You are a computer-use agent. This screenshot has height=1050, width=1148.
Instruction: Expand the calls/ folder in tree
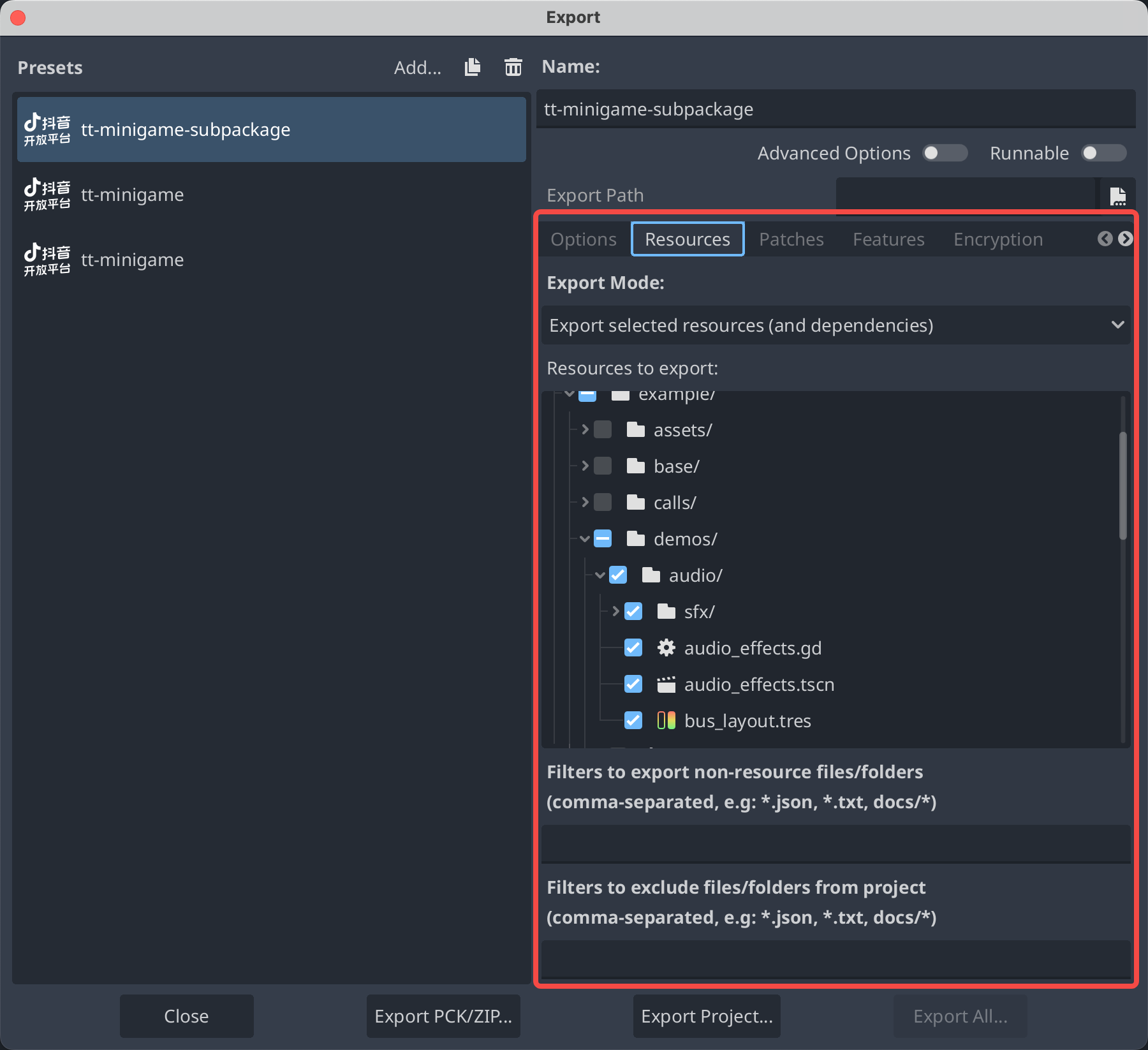point(585,503)
